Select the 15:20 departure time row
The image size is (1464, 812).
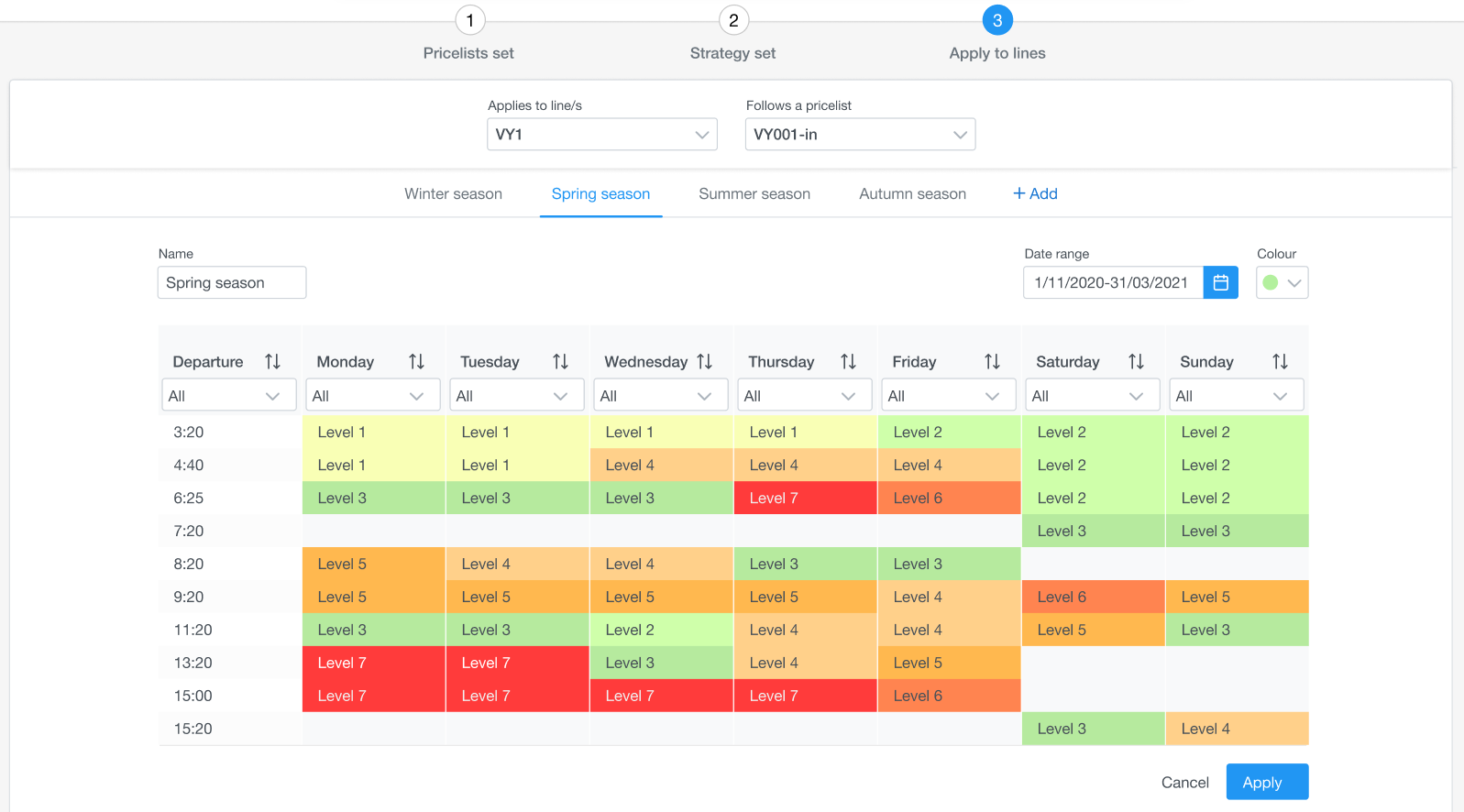(x=733, y=729)
